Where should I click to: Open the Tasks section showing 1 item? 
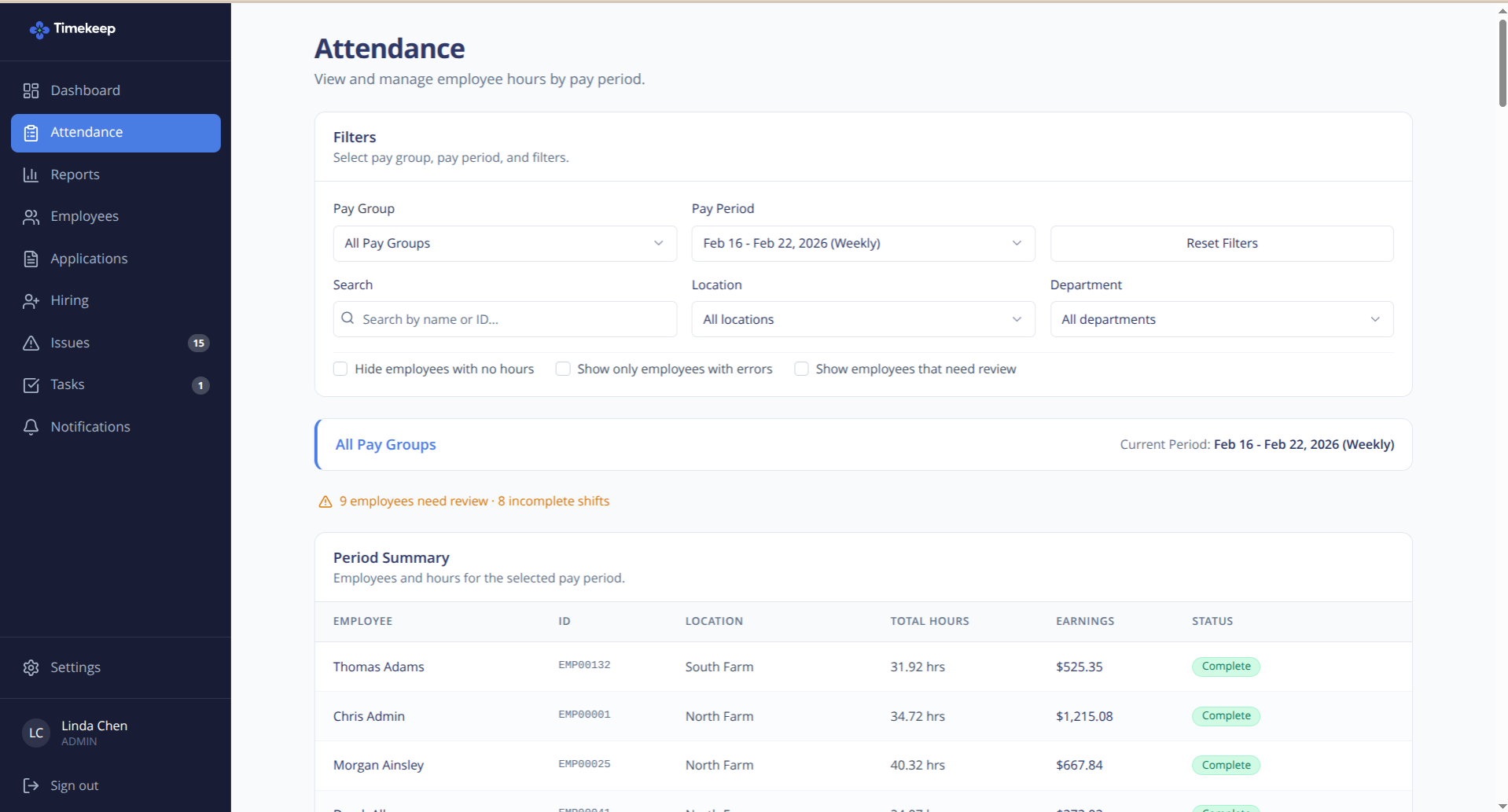pos(68,384)
